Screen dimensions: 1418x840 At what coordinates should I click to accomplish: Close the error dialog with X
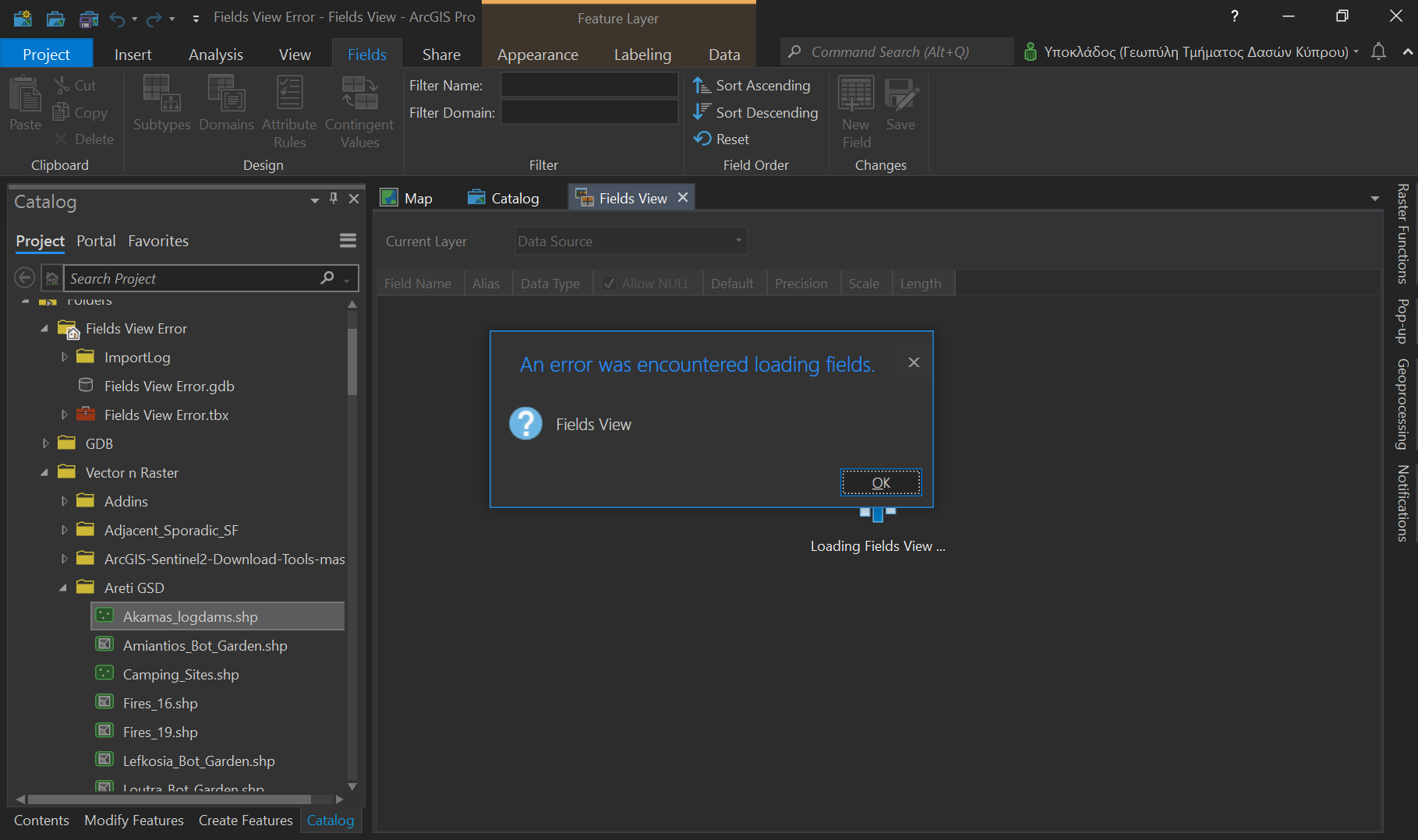pyautogui.click(x=914, y=362)
